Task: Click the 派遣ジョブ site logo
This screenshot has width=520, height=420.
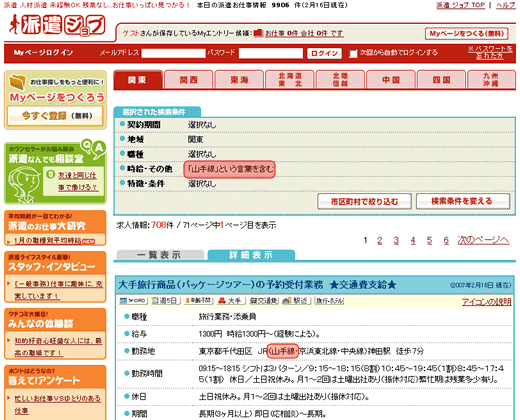Action: click(57, 25)
